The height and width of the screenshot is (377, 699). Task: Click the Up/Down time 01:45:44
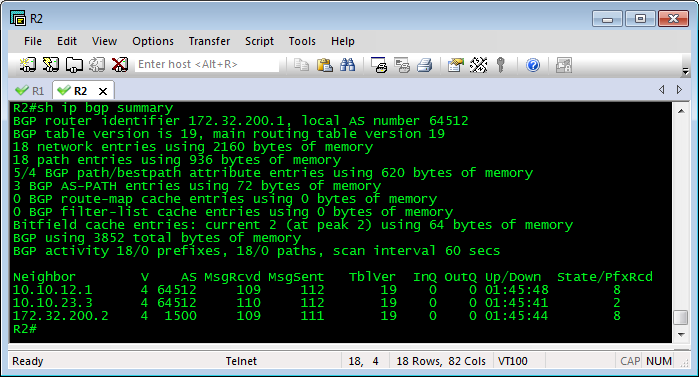(x=517, y=316)
